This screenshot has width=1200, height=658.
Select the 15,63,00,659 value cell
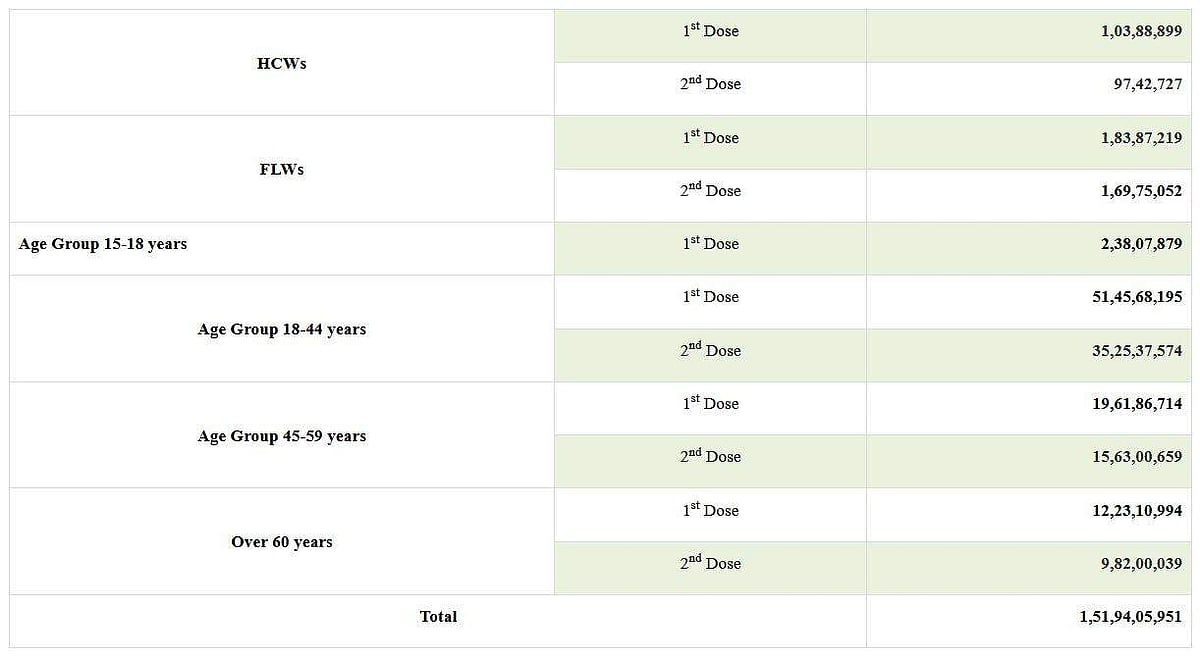click(x=1137, y=457)
